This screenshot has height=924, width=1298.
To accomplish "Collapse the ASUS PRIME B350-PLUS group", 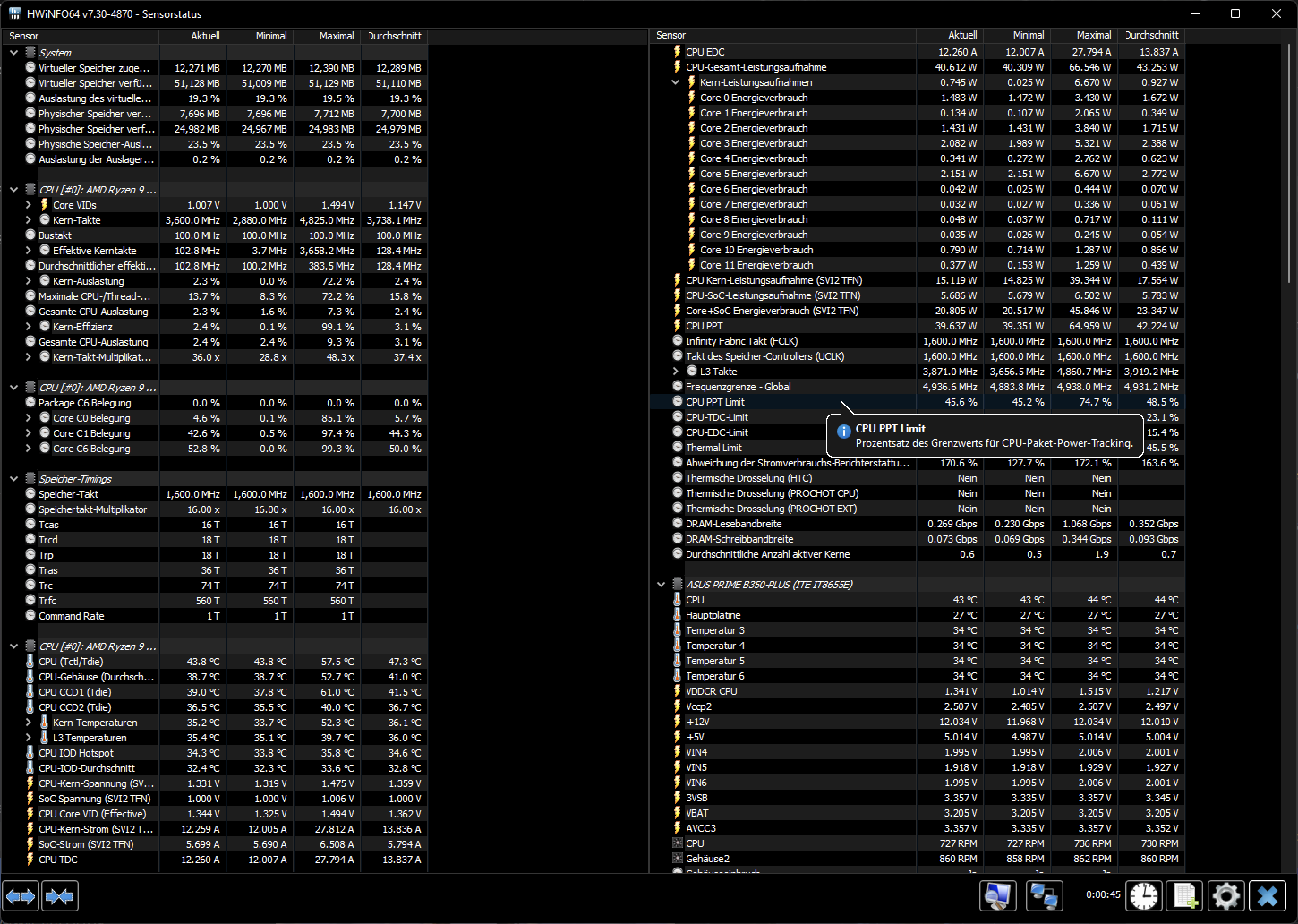I will pos(662,585).
